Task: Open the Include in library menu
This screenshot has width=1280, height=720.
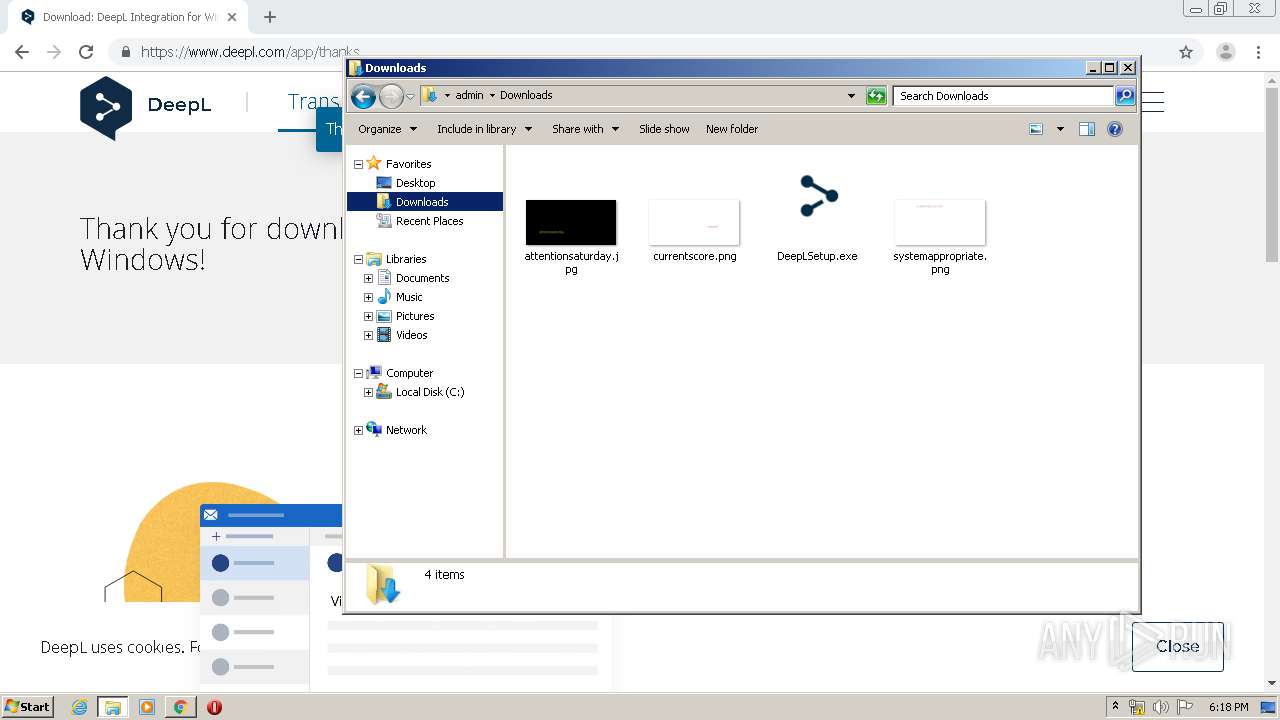Action: pyautogui.click(x=484, y=129)
